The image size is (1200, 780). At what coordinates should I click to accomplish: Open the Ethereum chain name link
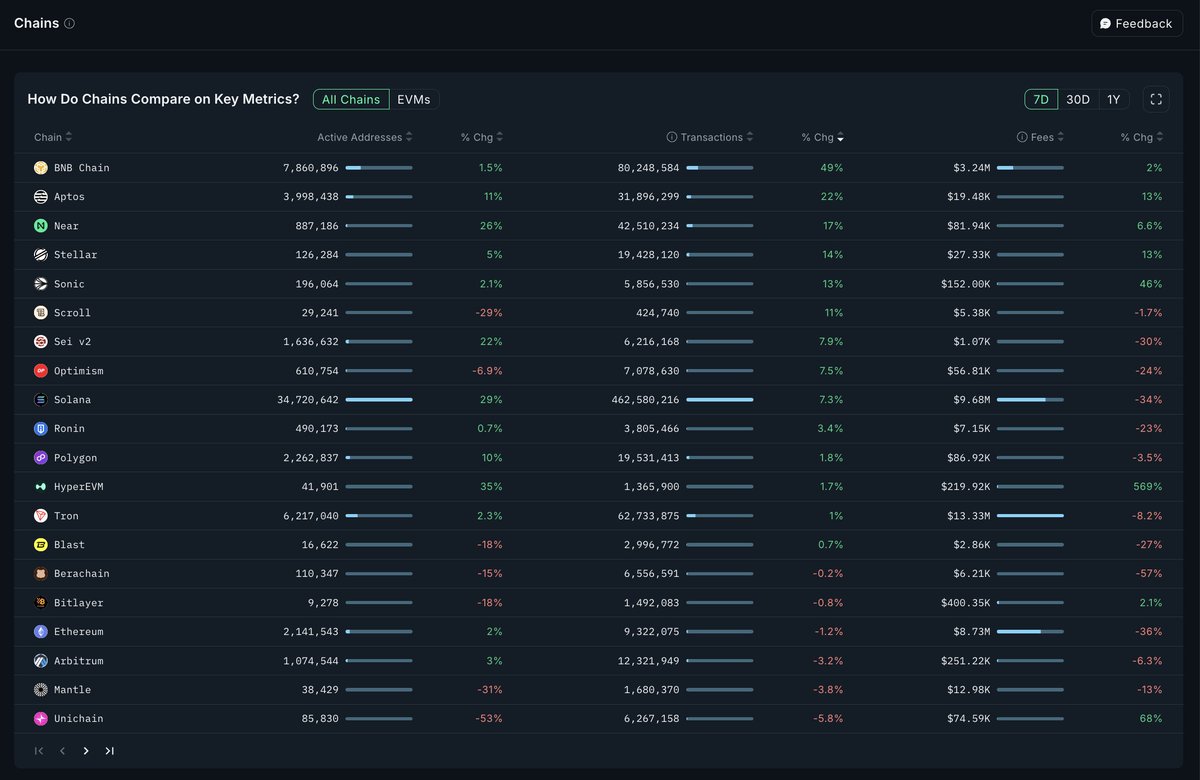pos(79,632)
